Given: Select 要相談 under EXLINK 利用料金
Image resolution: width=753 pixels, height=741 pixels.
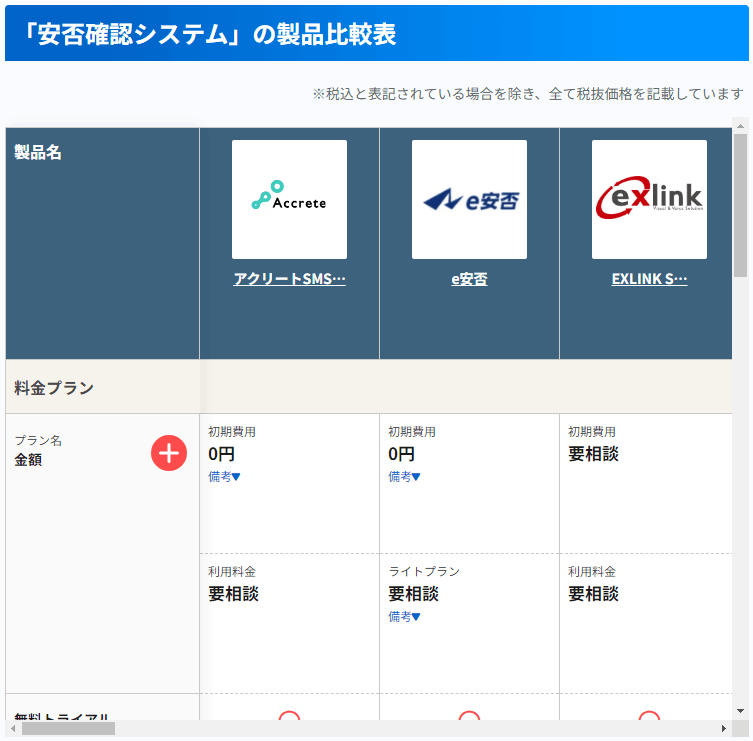Looking at the screenshot, I should [x=593, y=594].
